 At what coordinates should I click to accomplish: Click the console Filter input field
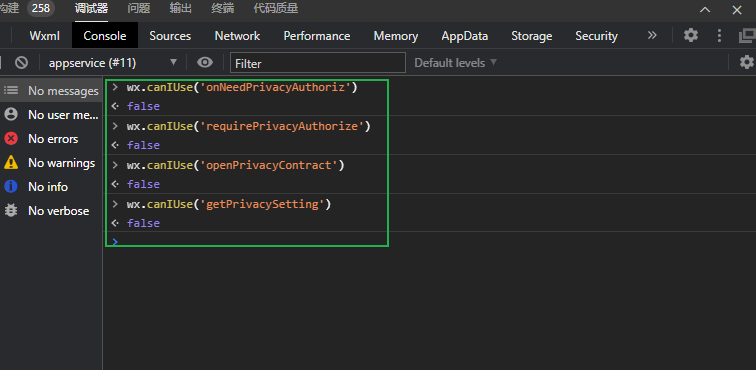click(318, 63)
